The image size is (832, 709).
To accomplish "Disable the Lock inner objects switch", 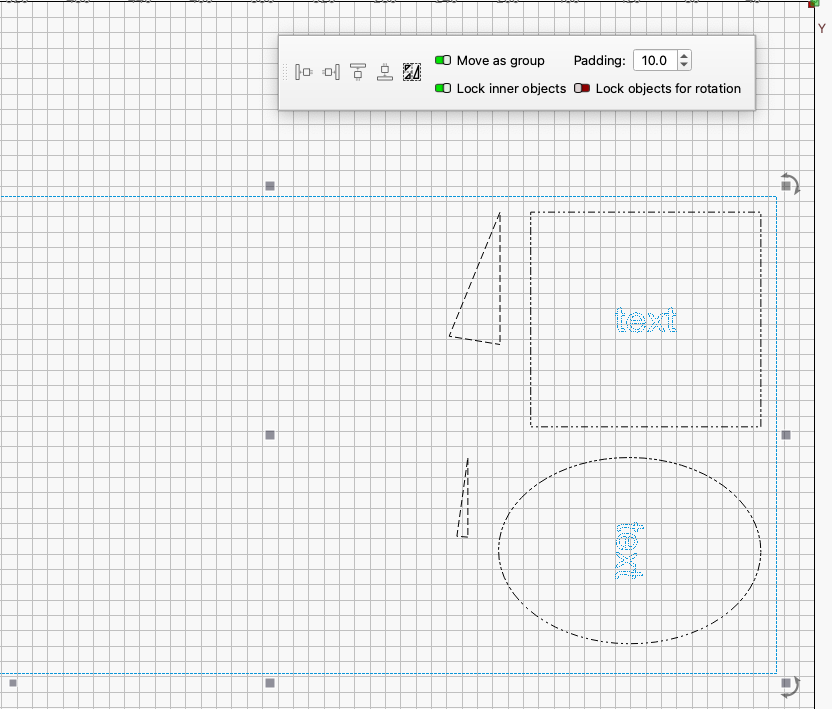I will pyautogui.click(x=443, y=89).
